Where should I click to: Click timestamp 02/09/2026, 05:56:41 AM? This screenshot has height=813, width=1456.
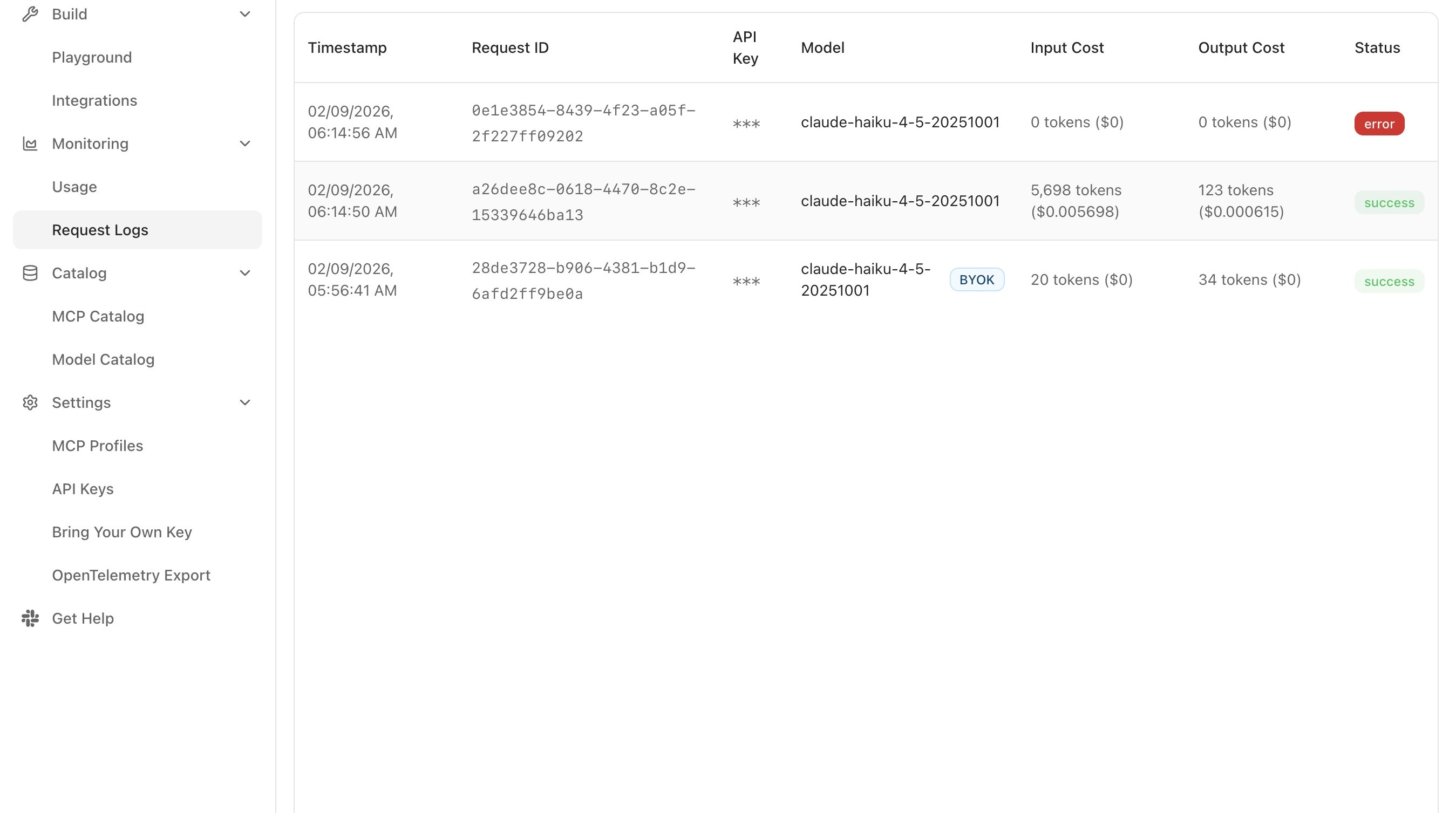pos(352,279)
